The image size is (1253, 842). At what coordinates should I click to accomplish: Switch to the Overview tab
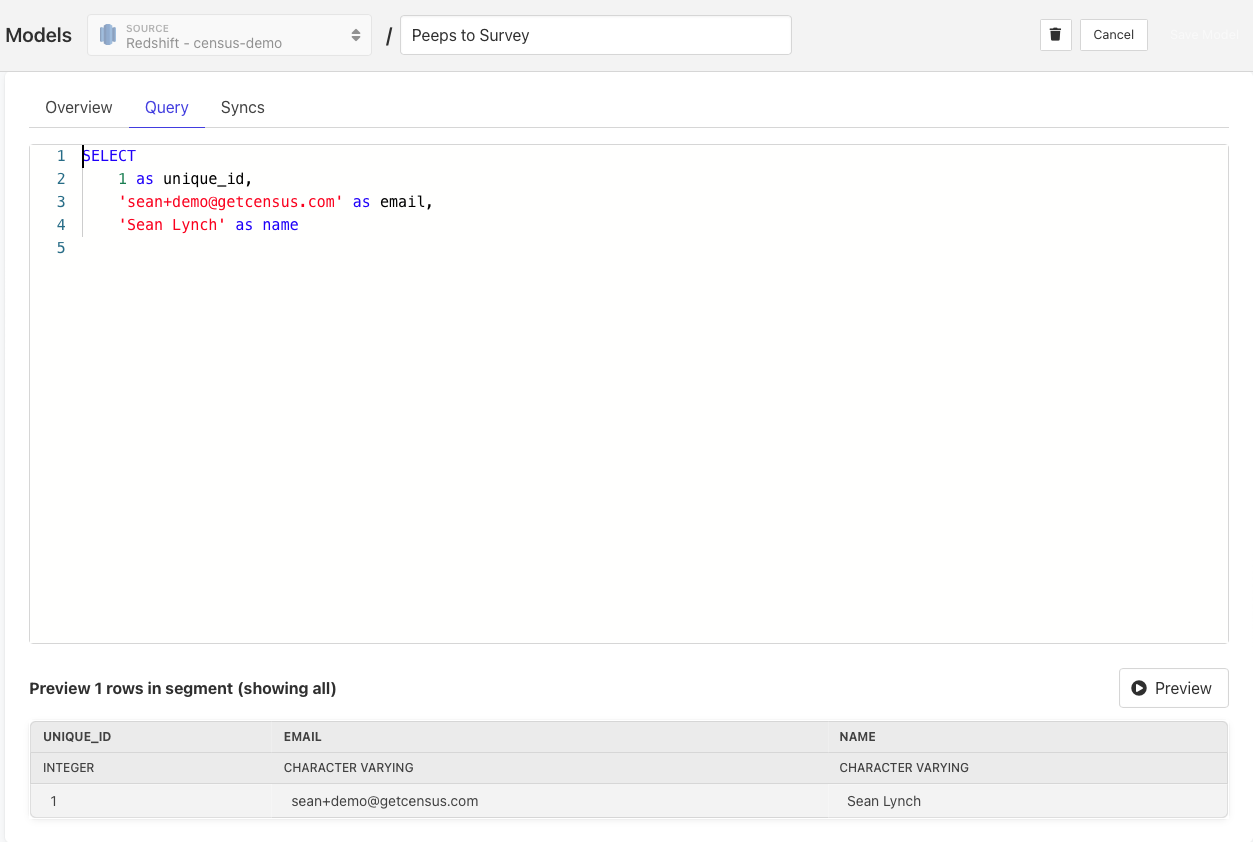(x=79, y=107)
